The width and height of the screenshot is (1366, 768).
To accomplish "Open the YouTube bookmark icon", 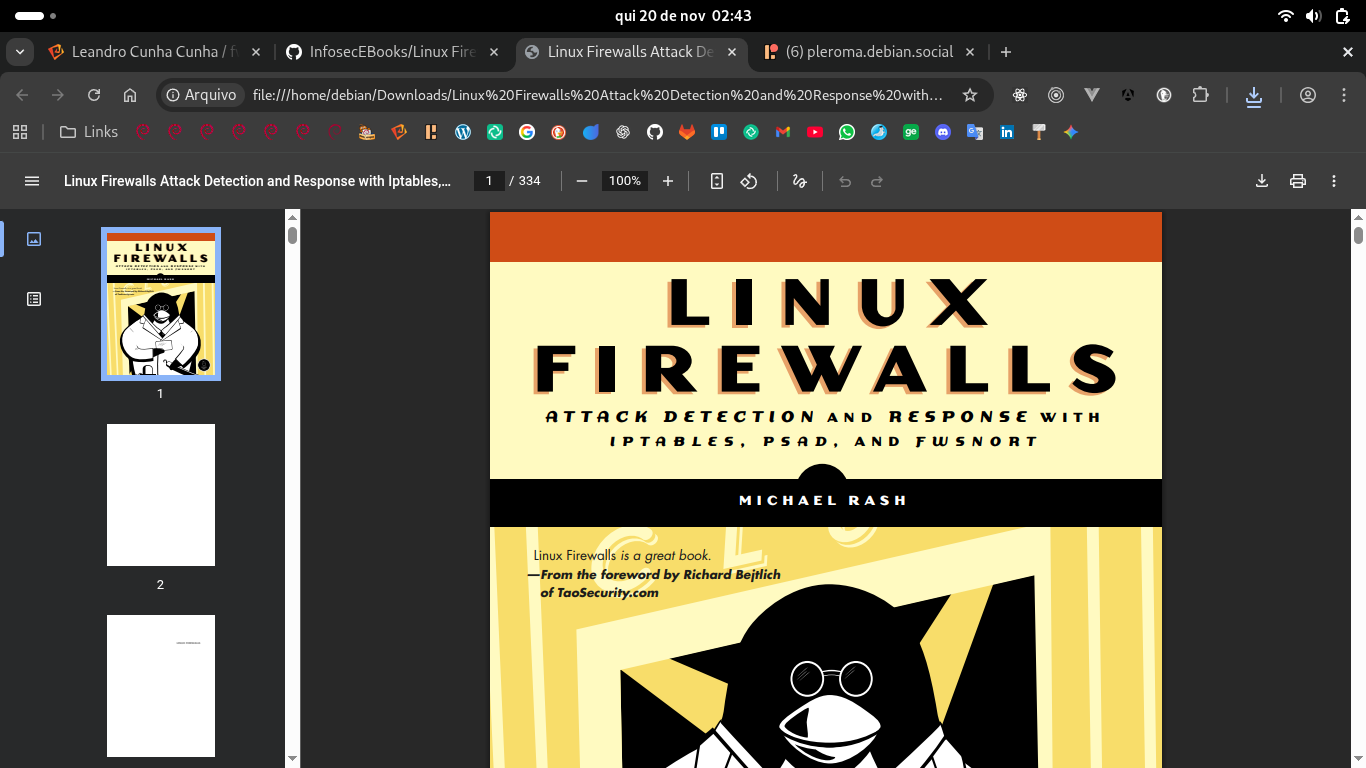I will click(815, 132).
